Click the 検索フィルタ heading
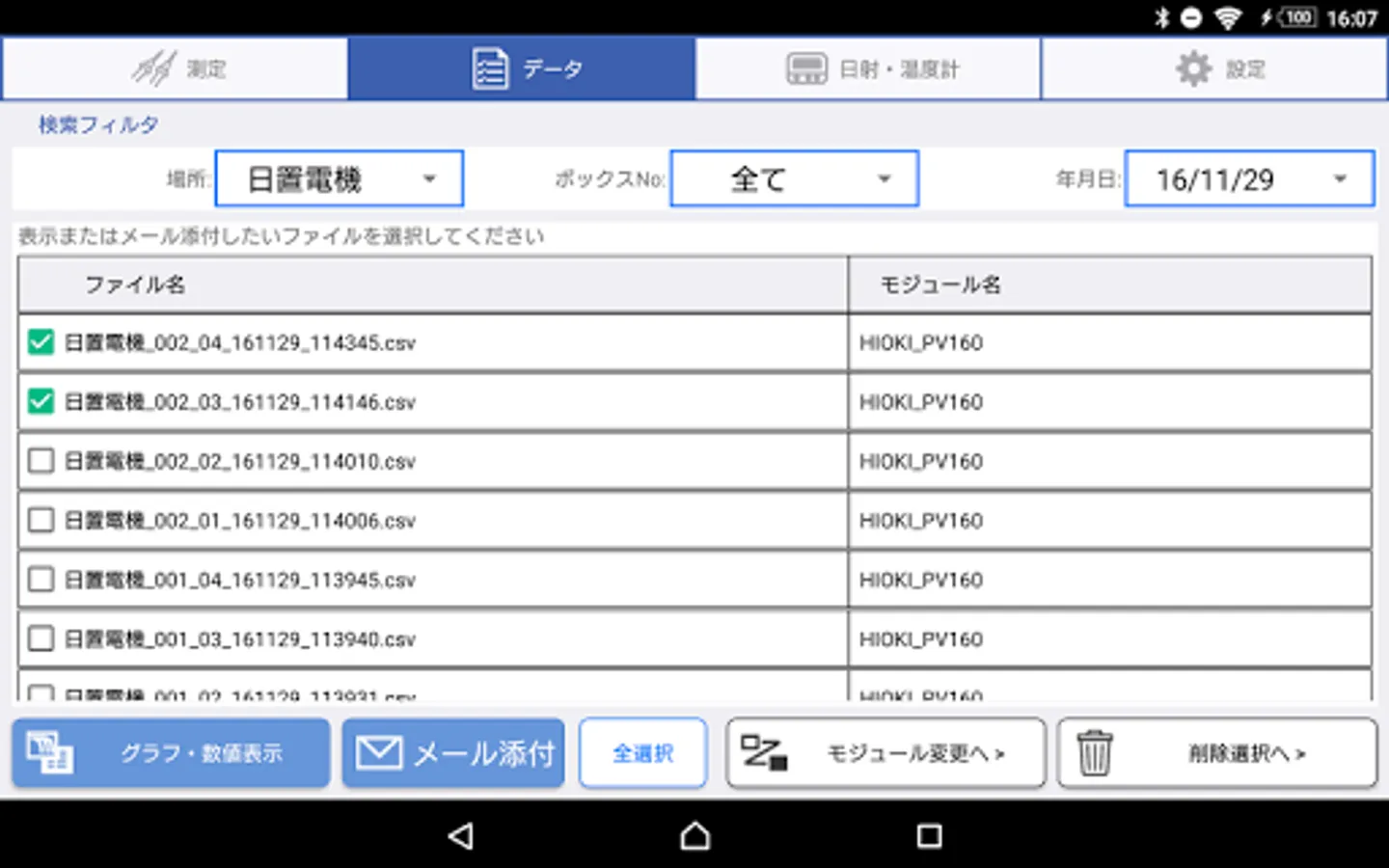 coord(98,124)
